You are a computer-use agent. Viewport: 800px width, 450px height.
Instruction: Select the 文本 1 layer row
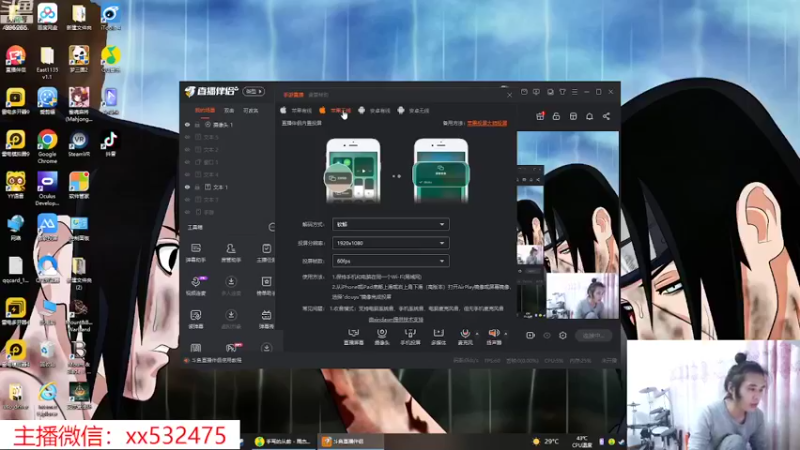(229, 187)
